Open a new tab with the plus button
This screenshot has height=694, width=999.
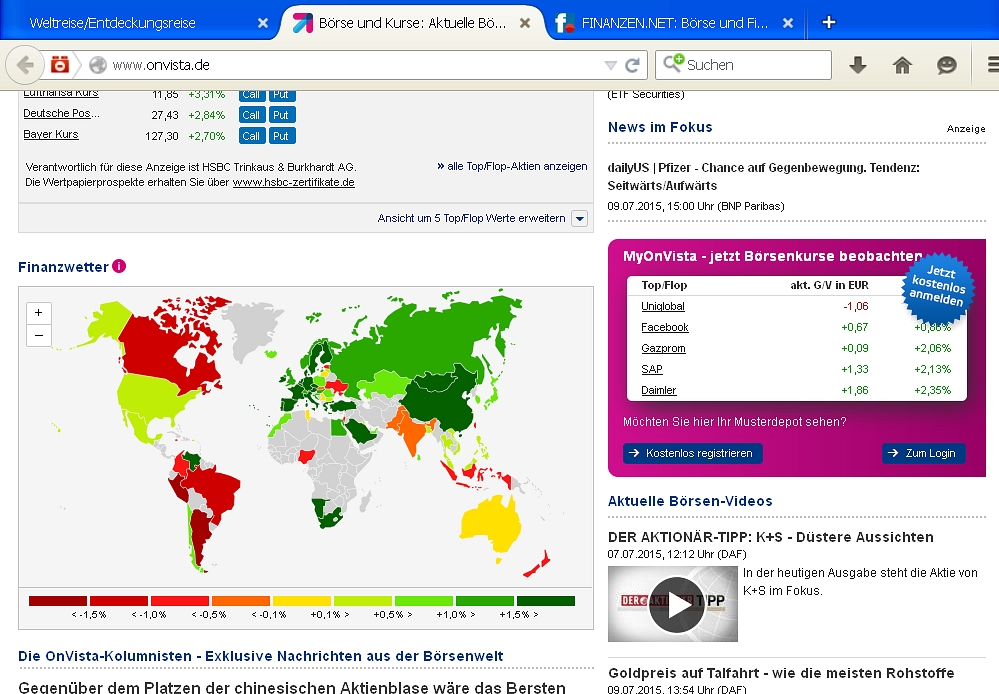point(829,23)
